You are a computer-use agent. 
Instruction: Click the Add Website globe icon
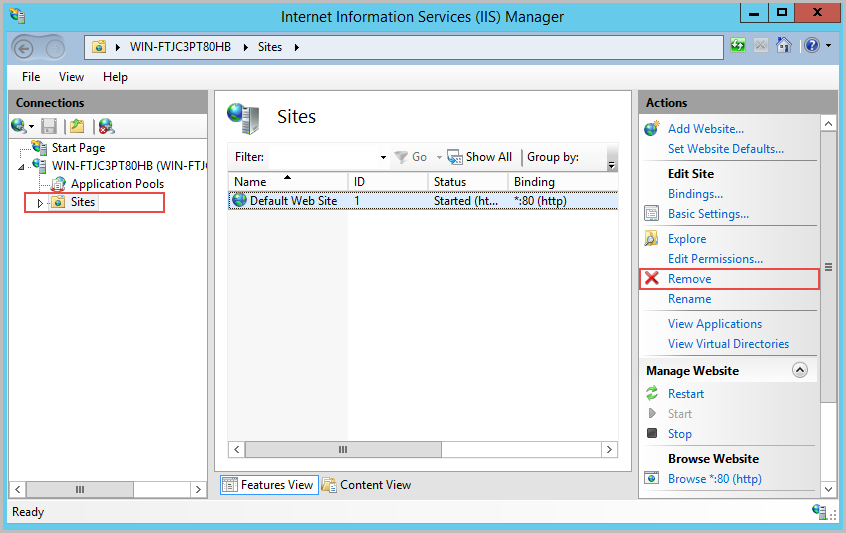click(652, 129)
